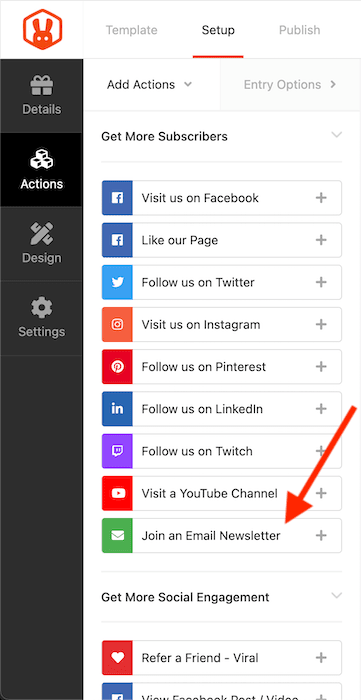Open the Settings gear icon
This screenshot has height=700, width=361.
click(x=41, y=308)
